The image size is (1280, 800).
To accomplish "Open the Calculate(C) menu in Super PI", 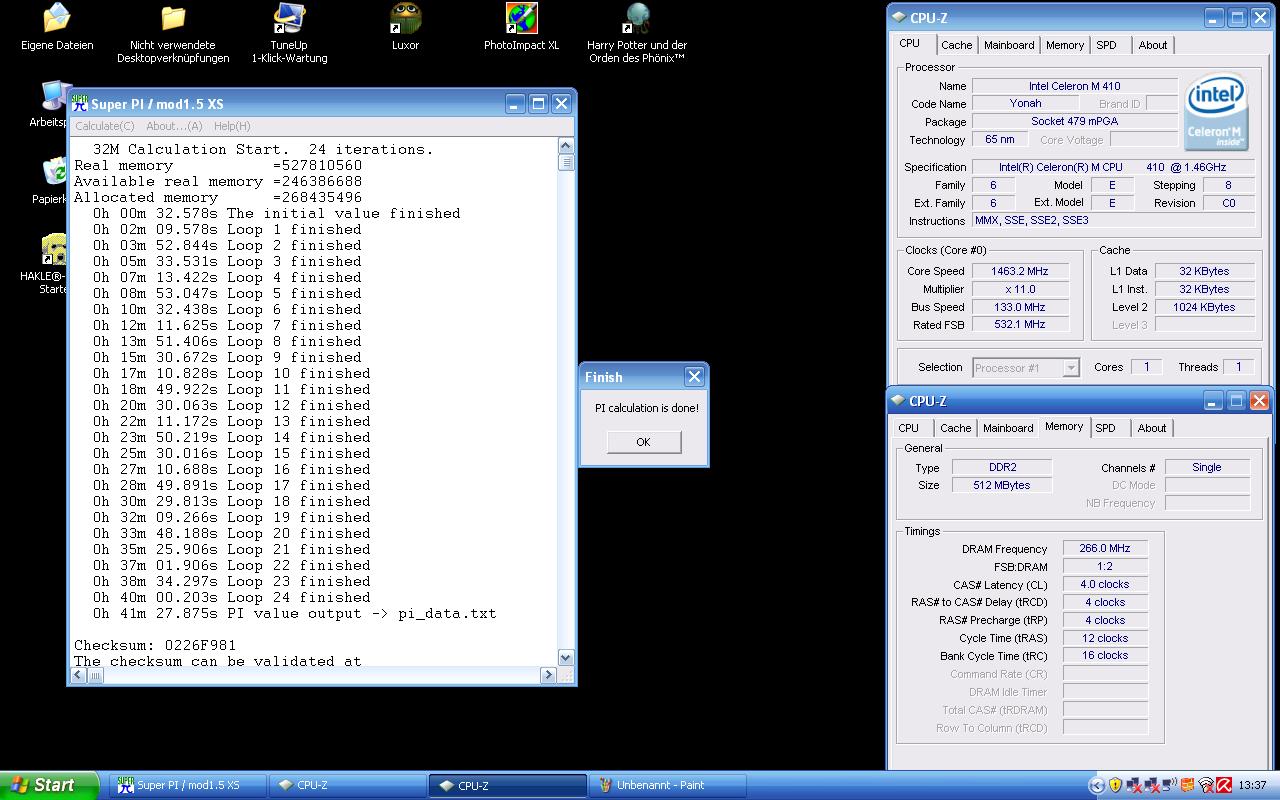I will tap(105, 126).
